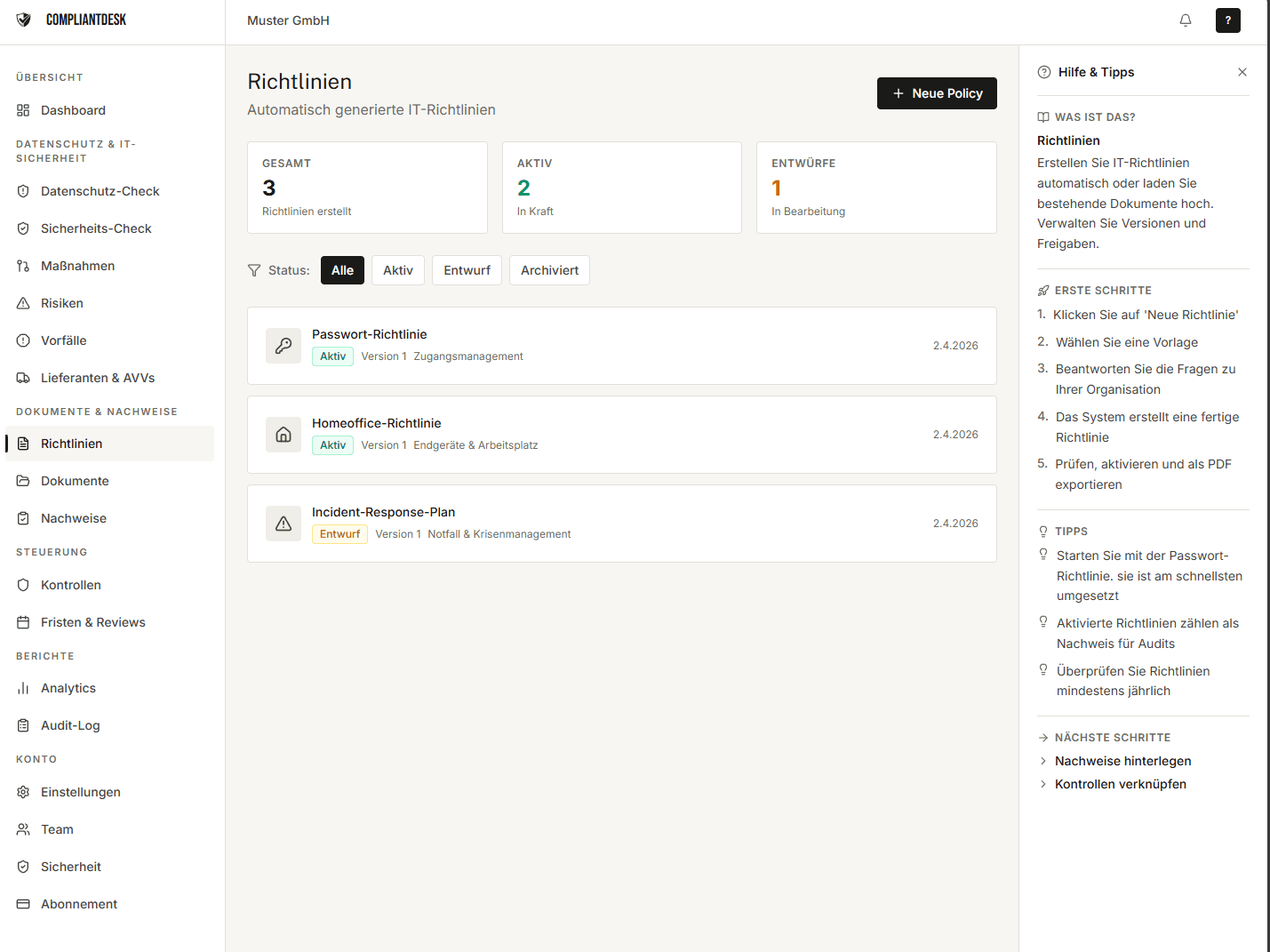Image resolution: width=1270 pixels, height=952 pixels.
Task: Expand the Nachweise hinterlegen next step
Action: pyautogui.click(x=1122, y=761)
